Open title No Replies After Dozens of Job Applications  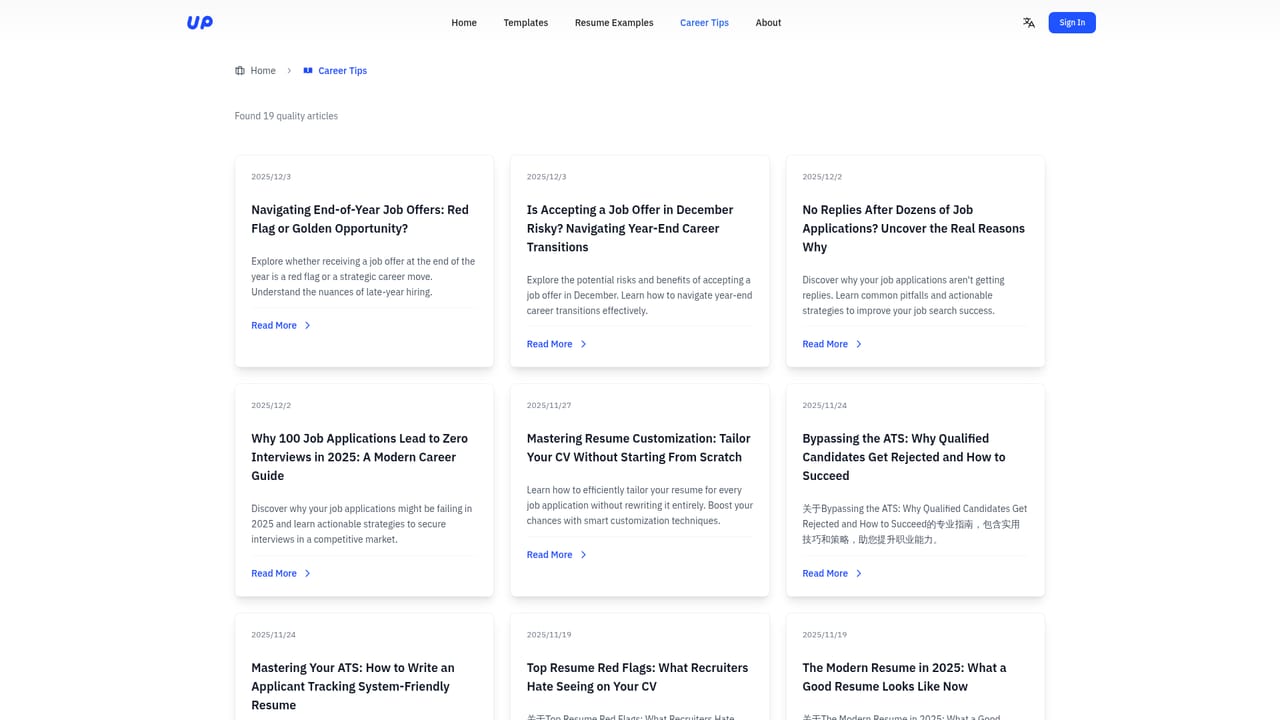[913, 228]
